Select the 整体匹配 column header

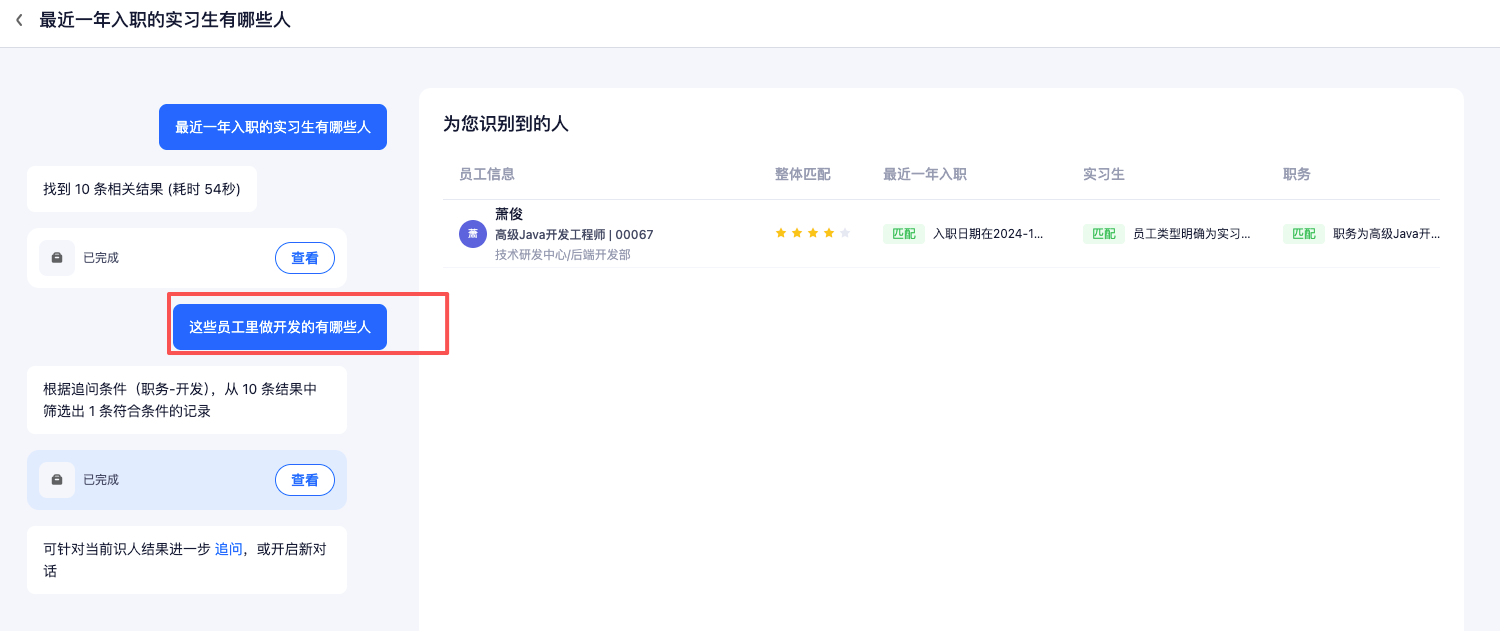[x=802, y=174]
